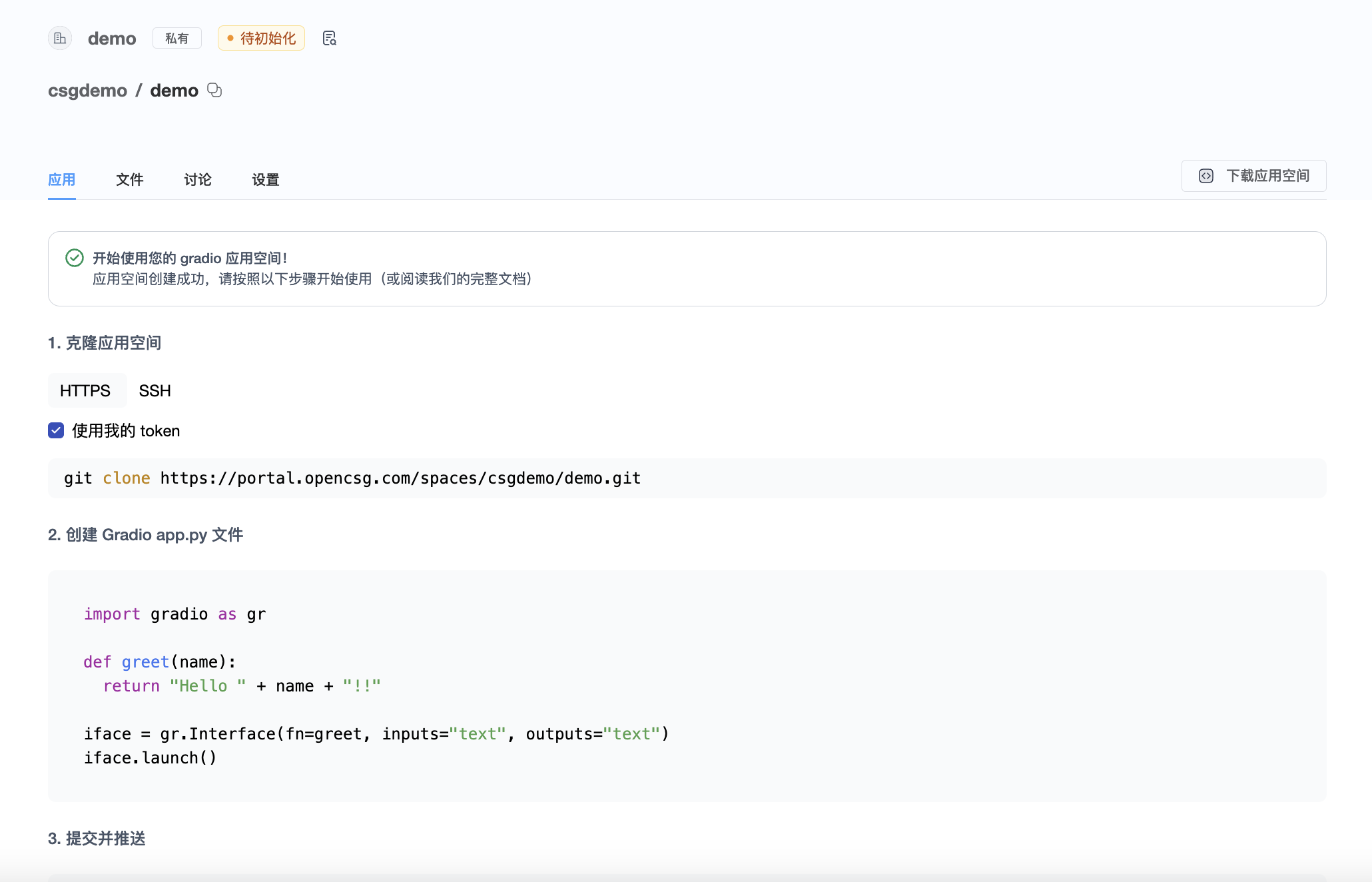This screenshot has height=882, width=1372.
Task: Switch to the 文件 tab
Action: tap(129, 180)
